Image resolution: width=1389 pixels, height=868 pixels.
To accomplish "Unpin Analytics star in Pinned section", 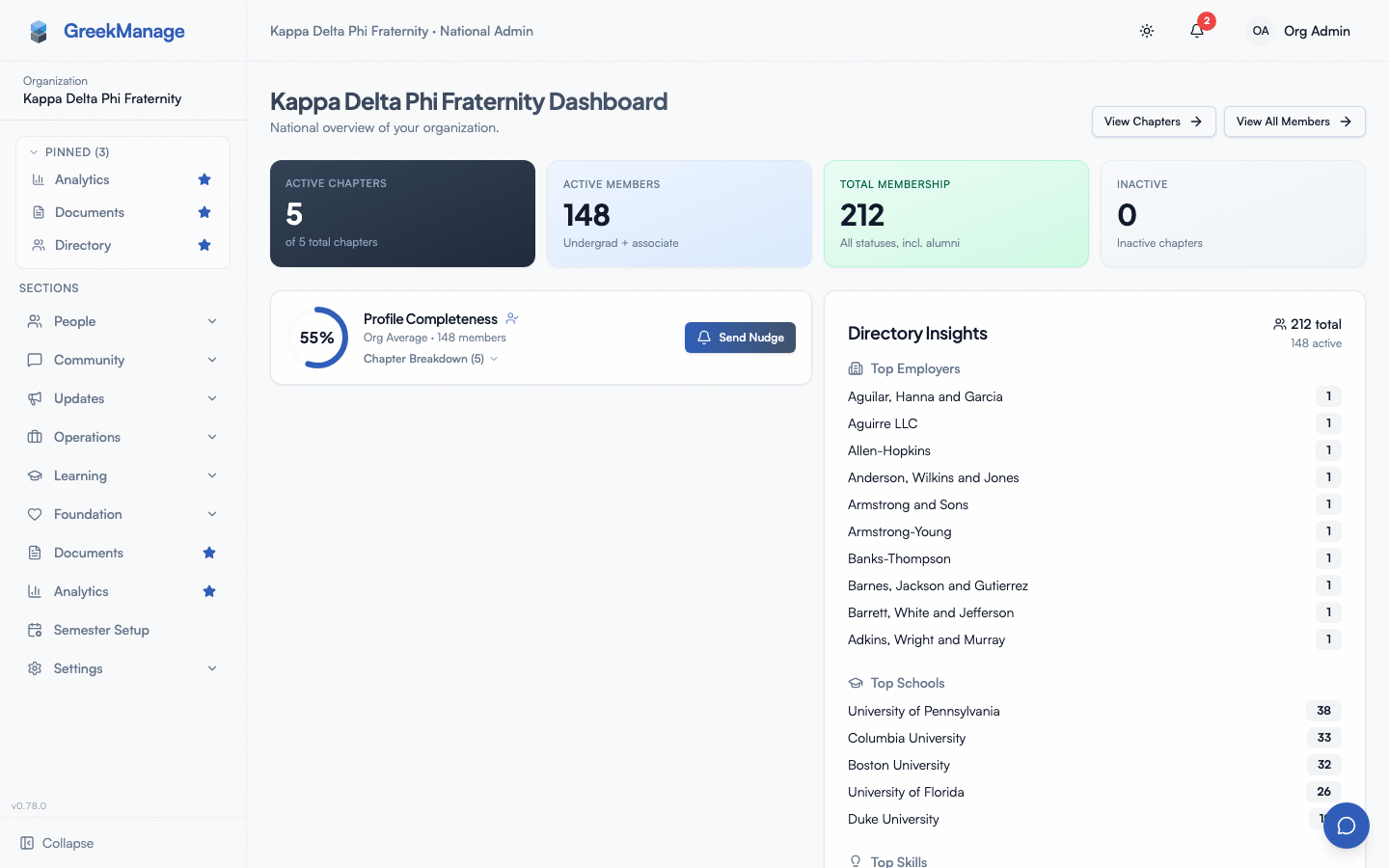I will 204,179.
